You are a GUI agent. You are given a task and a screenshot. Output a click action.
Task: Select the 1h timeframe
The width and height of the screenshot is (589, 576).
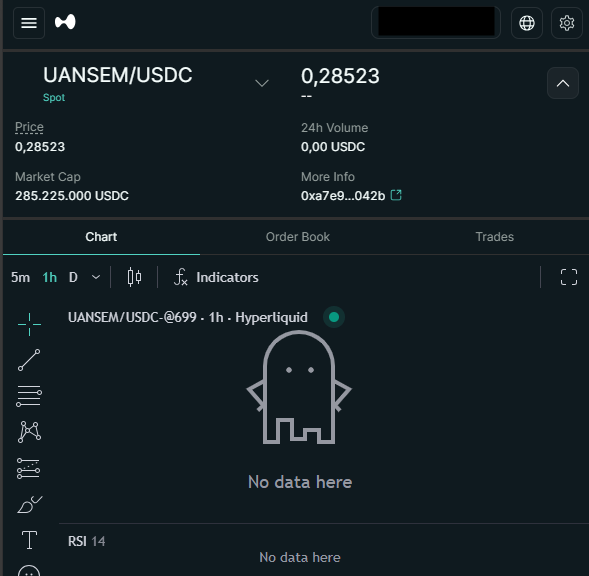(50, 277)
